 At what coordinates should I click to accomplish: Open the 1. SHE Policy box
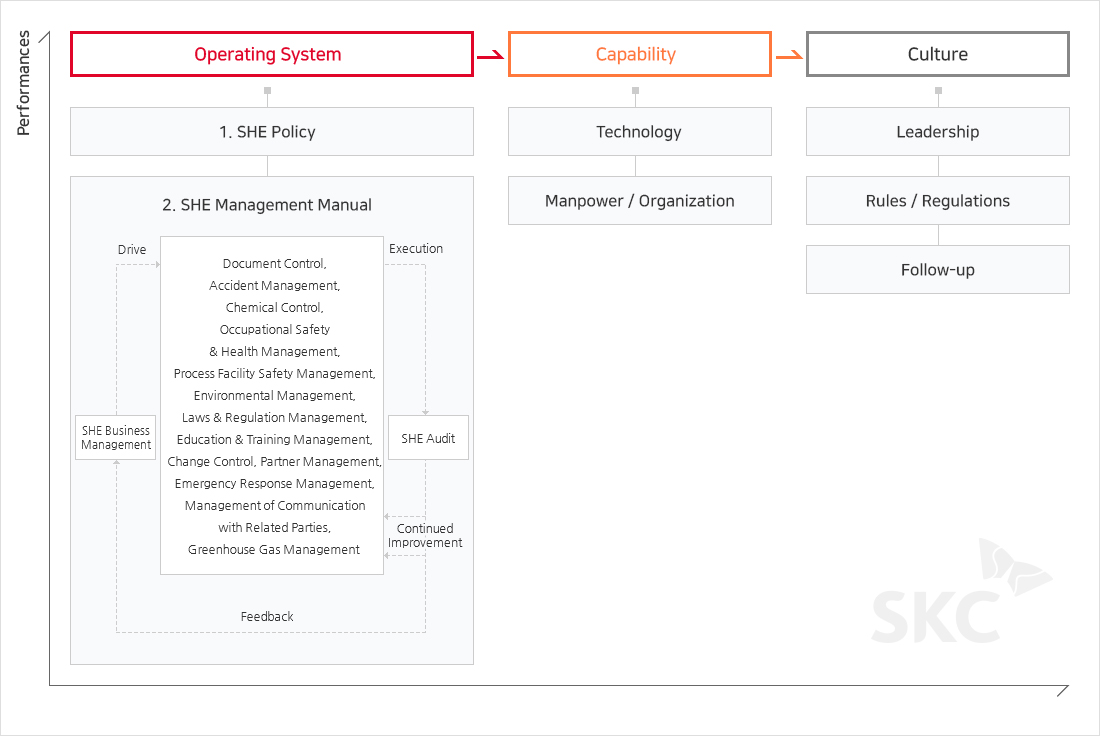271,132
